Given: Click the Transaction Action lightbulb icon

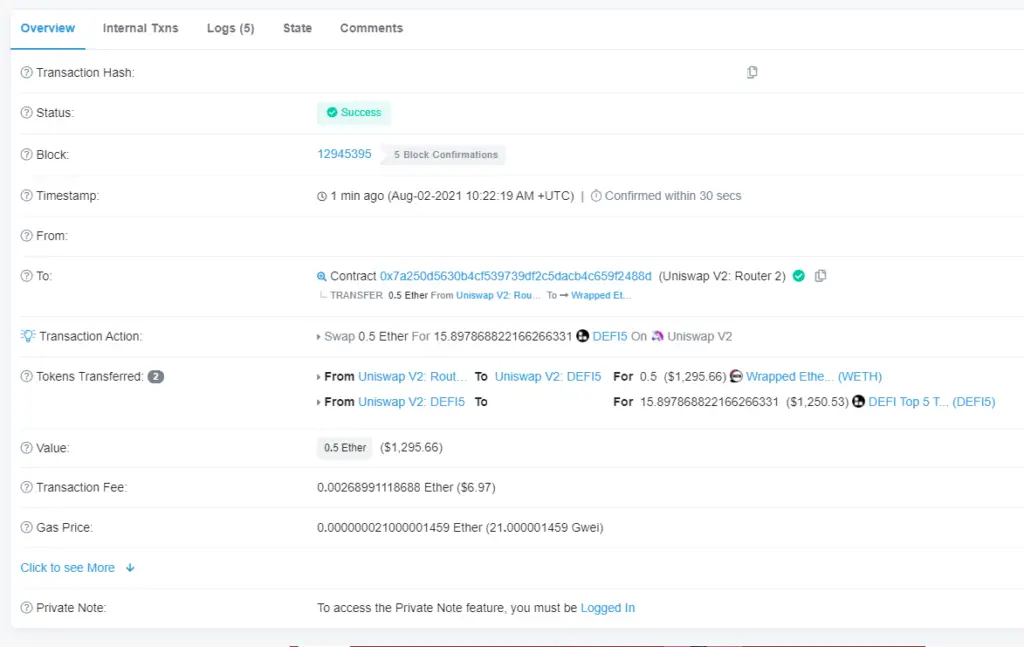Looking at the screenshot, I should 27,336.
